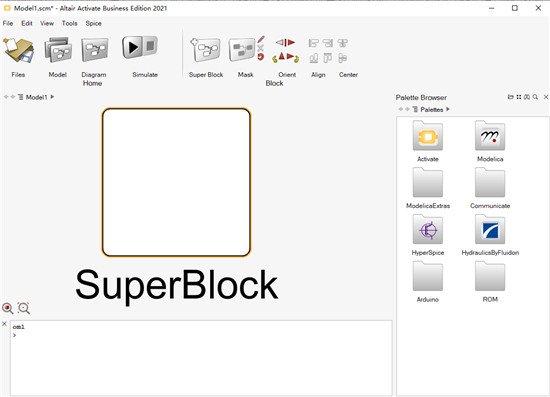The image size is (550, 397).
Task: Close the Palette Browser panel
Action: (x=546, y=97)
